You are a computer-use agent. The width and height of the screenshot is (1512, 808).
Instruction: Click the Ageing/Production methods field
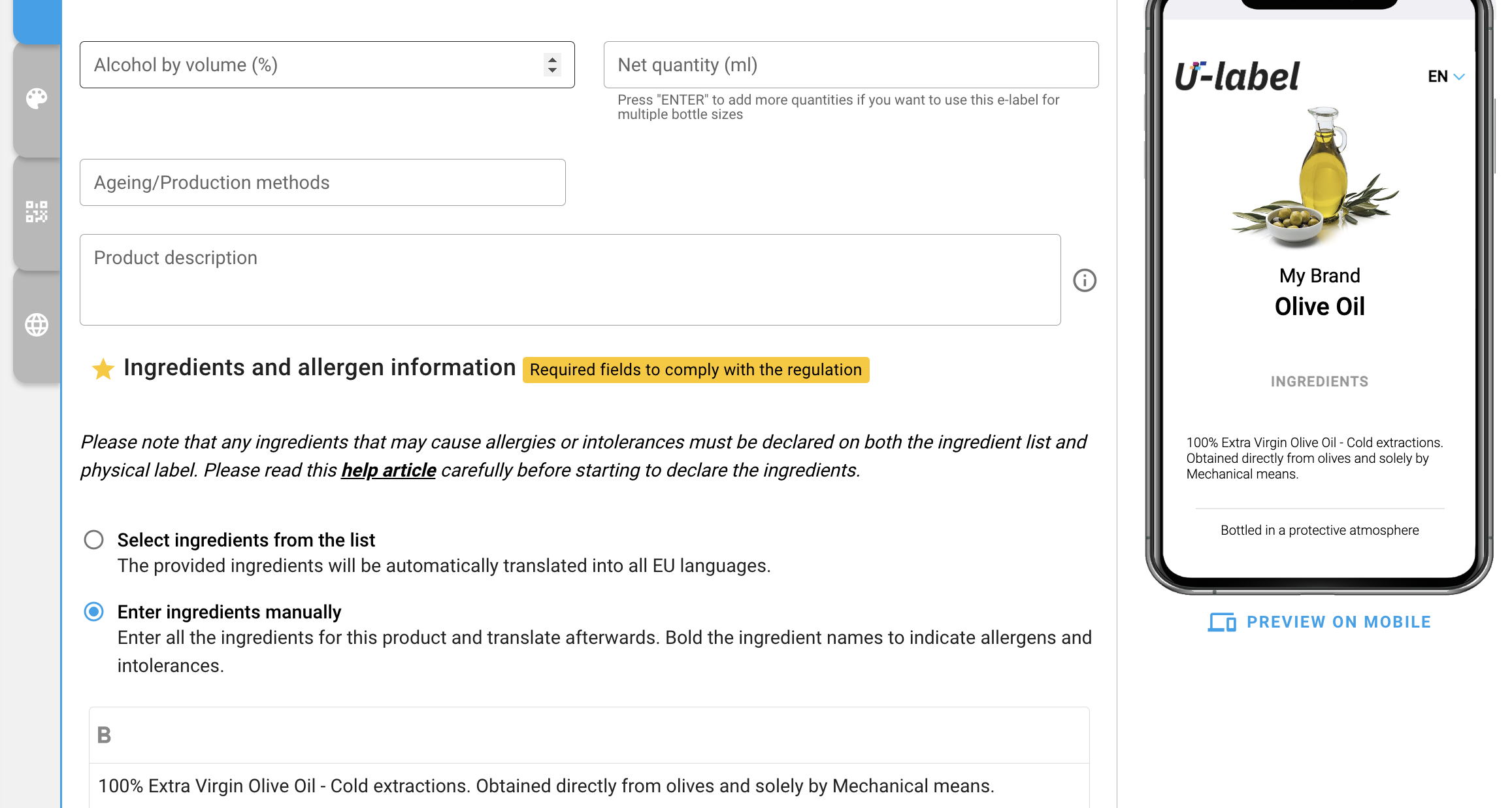[x=322, y=182]
